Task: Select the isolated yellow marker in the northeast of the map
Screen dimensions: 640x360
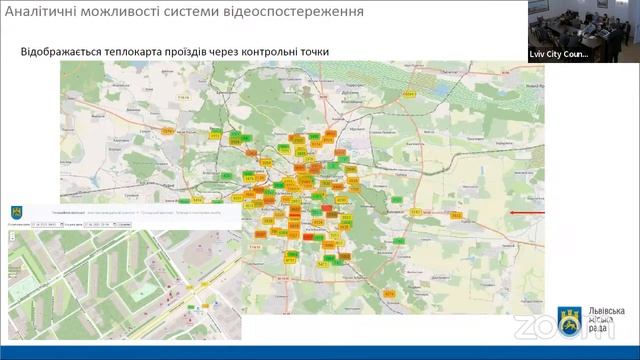Action: 409,94
